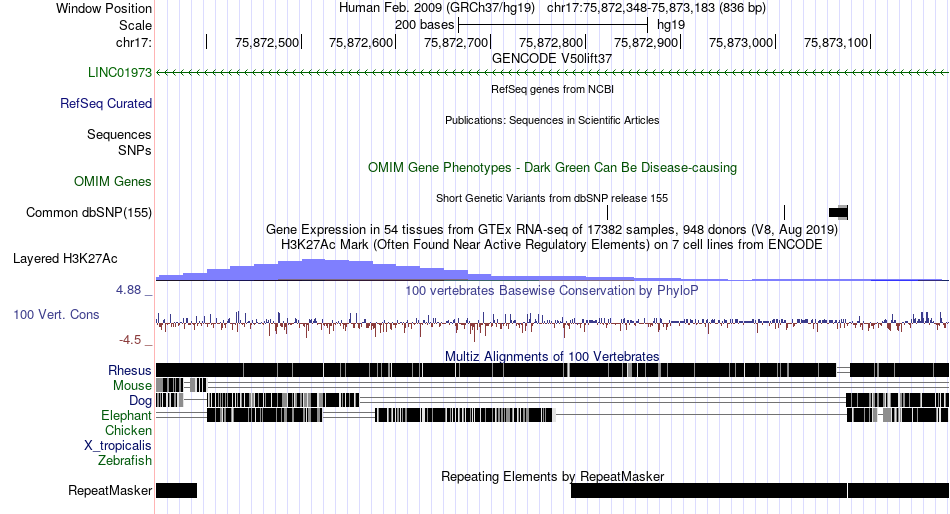Click the OMIM Genes track label
The width and height of the screenshot is (950, 514).
tap(112, 182)
